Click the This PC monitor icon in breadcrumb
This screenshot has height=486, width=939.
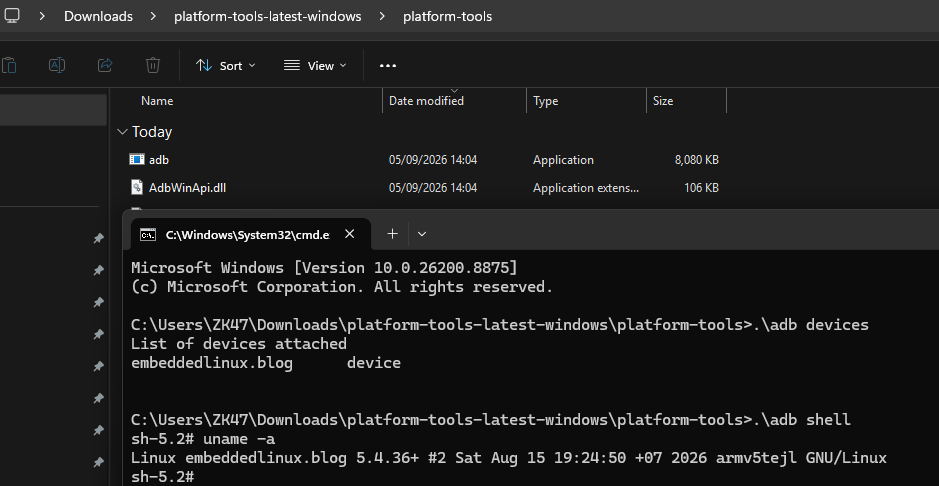tap(11, 16)
